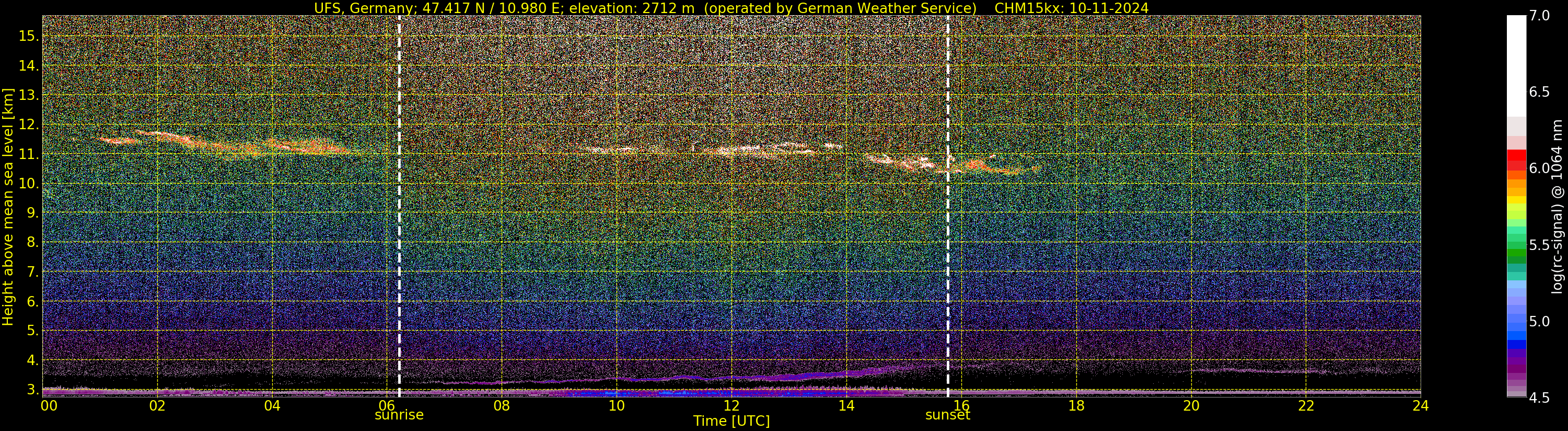Click the white dashed sunset marker line
This screenshot has height=431, width=1568.
pos(948,207)
